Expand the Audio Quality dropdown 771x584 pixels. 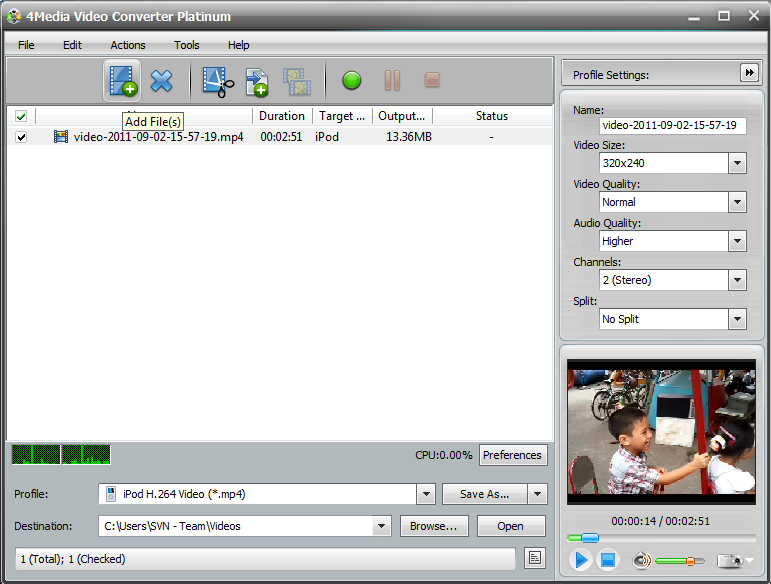click(x=737, y=241)
